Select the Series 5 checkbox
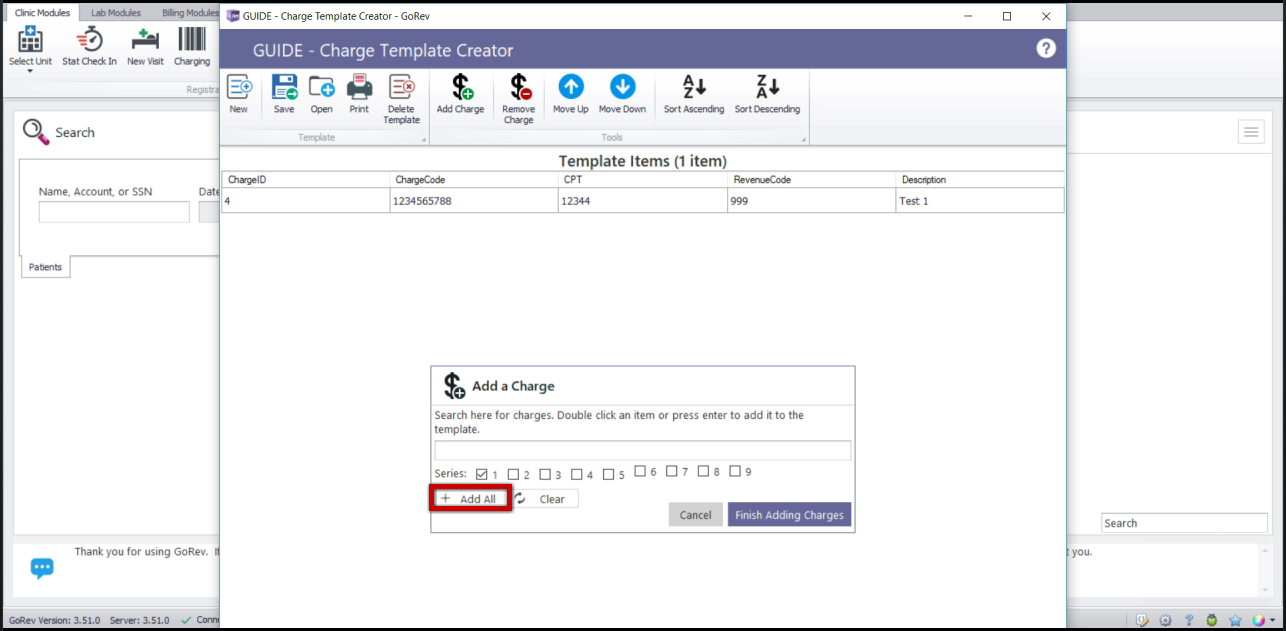 [x=608, y=474]
